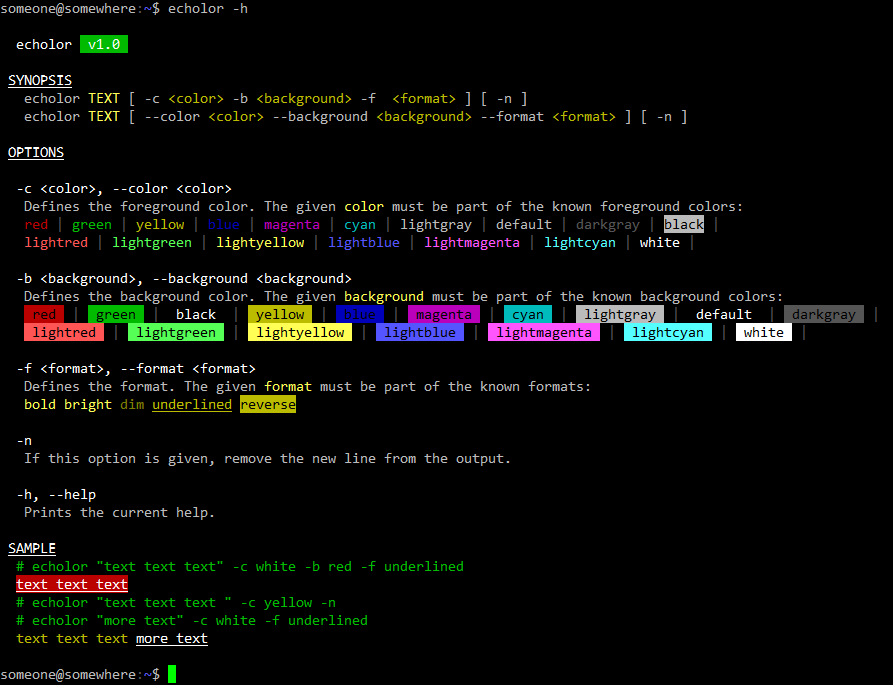Click the underlined 'more text' sample output
Screen dimensions: 893x685
click(x=172, y=638)
